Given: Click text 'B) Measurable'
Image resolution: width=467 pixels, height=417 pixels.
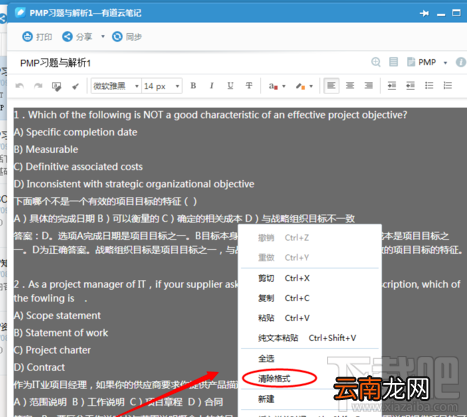Looking at the screenshot, I should coord(46,150).
